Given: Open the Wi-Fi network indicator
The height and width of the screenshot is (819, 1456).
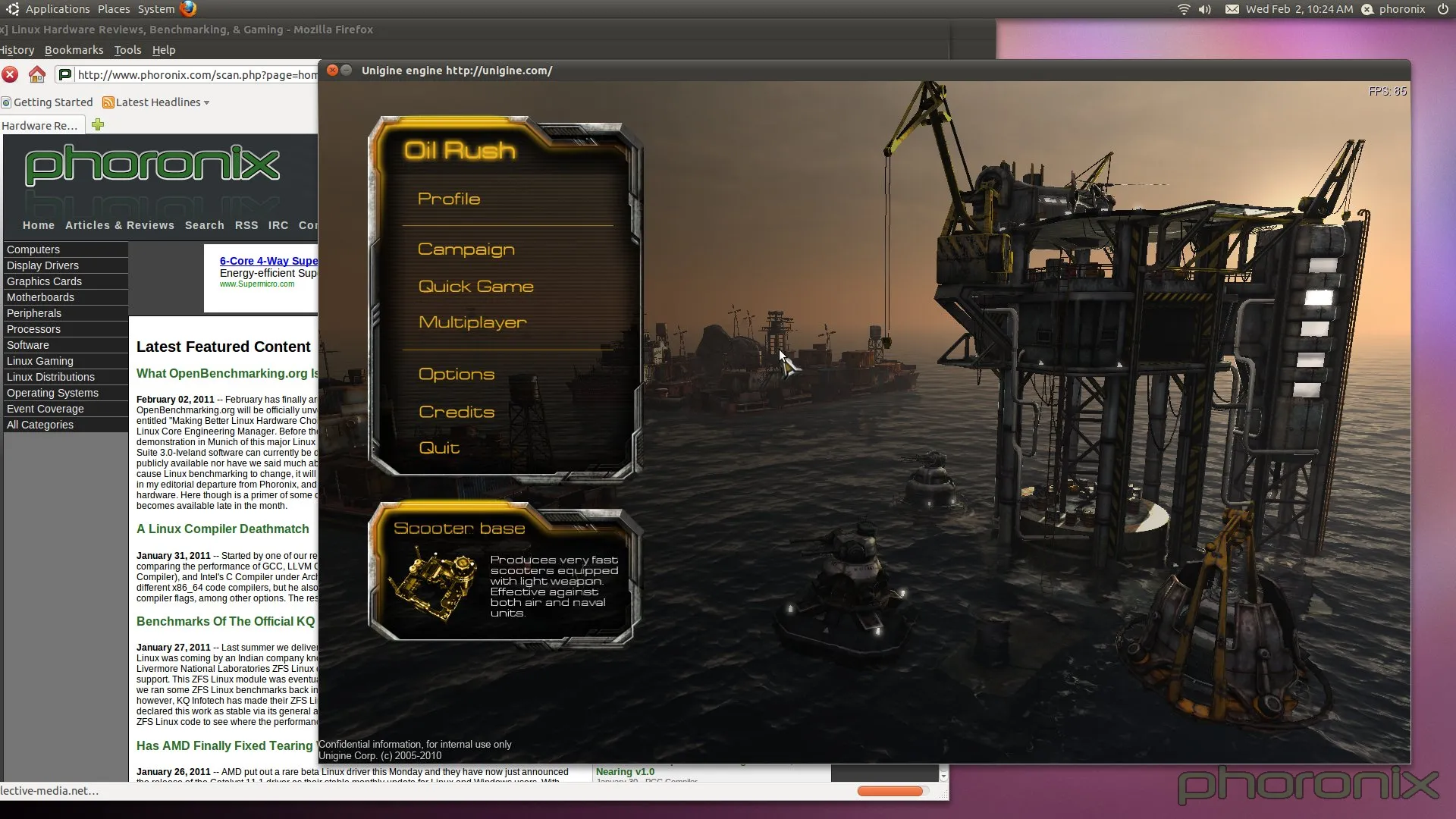Looking at the screenshot, I should 1183,9.
